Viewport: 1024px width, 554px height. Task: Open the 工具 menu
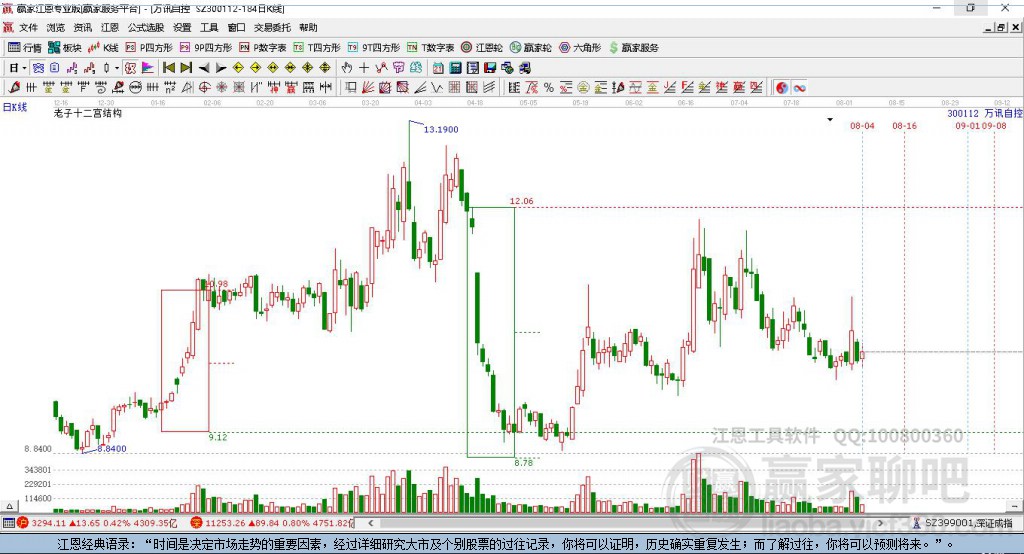pyautogui.click(x=209, y=27)
